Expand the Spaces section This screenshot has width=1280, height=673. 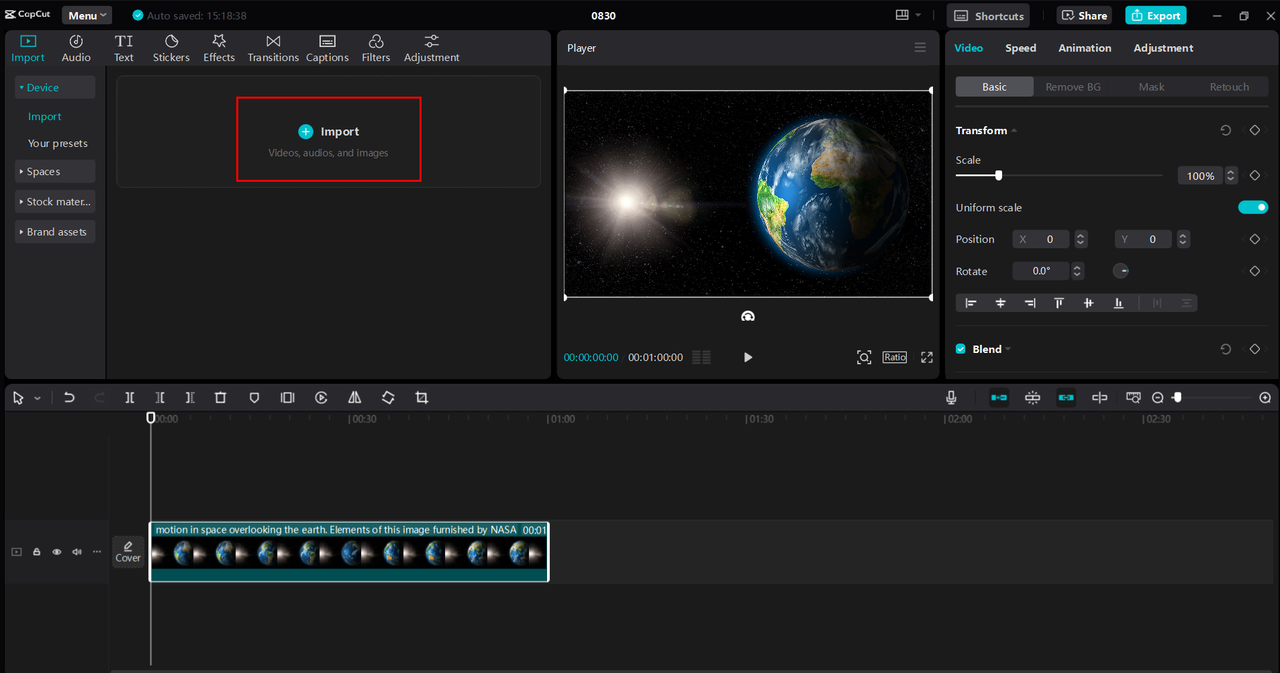click(55, 171)
